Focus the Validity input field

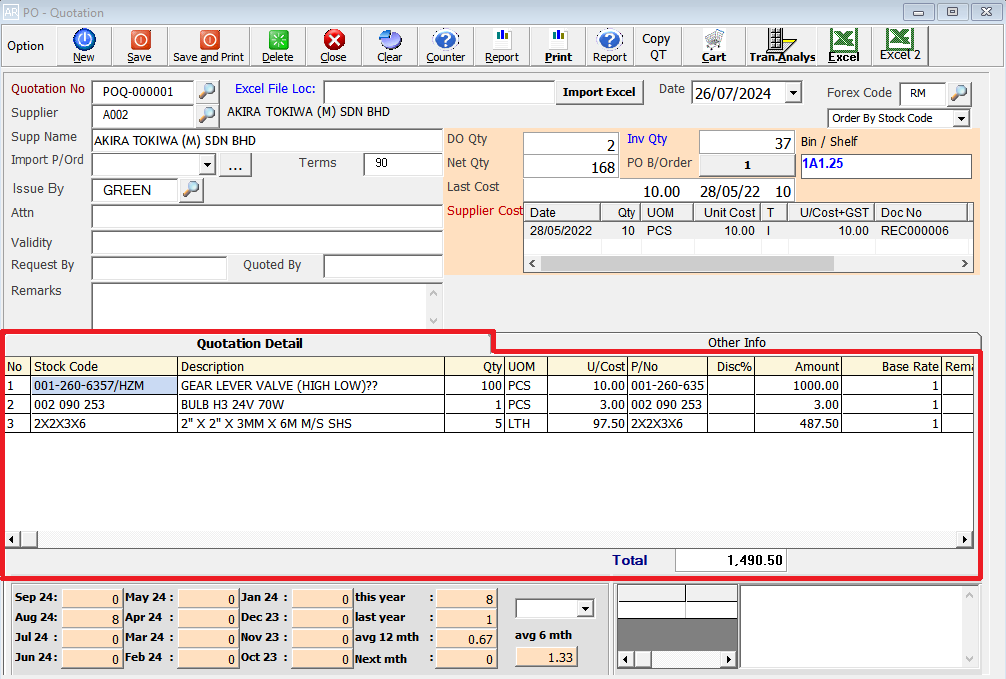pyautogui.click(x=267, y=243)
